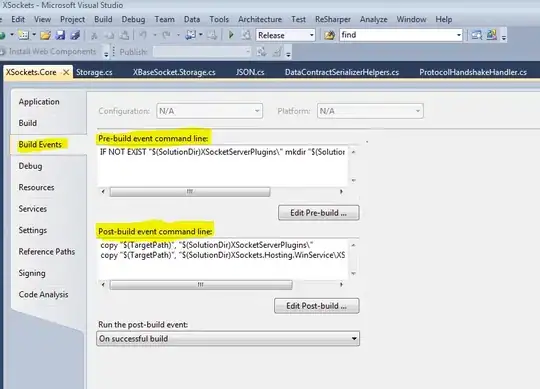Expand the find combo box dropdown arrow

[458, 35]
